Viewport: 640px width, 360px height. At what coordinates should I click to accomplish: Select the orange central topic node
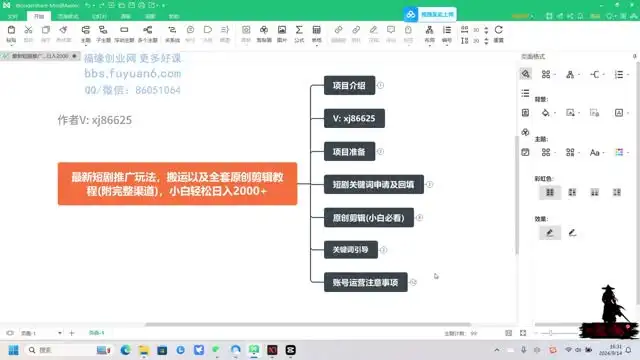178,184
